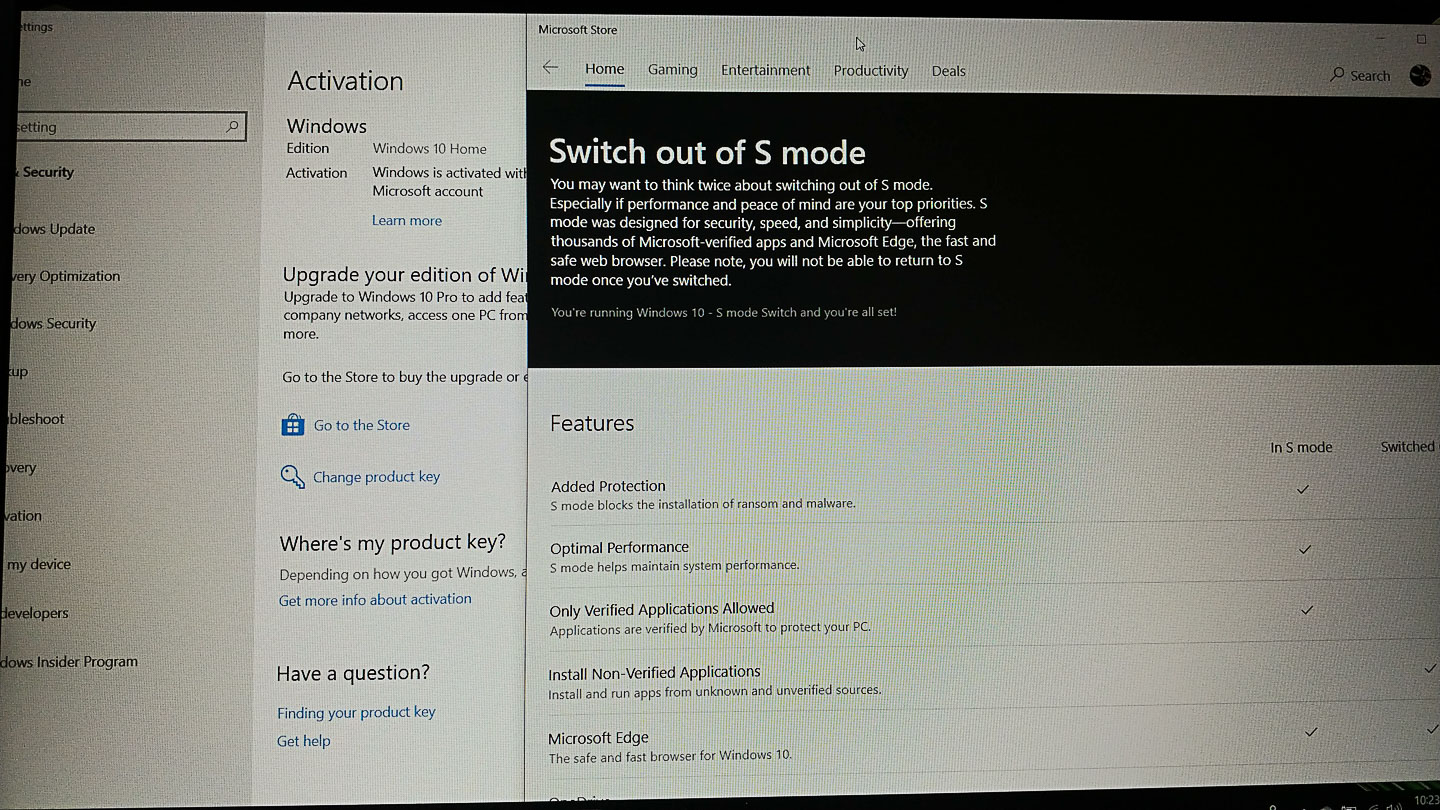Click the Microsoft Store back arrow
This screenshot has height=810, width=1440.
pyautogui.click(x=550, y=68)
